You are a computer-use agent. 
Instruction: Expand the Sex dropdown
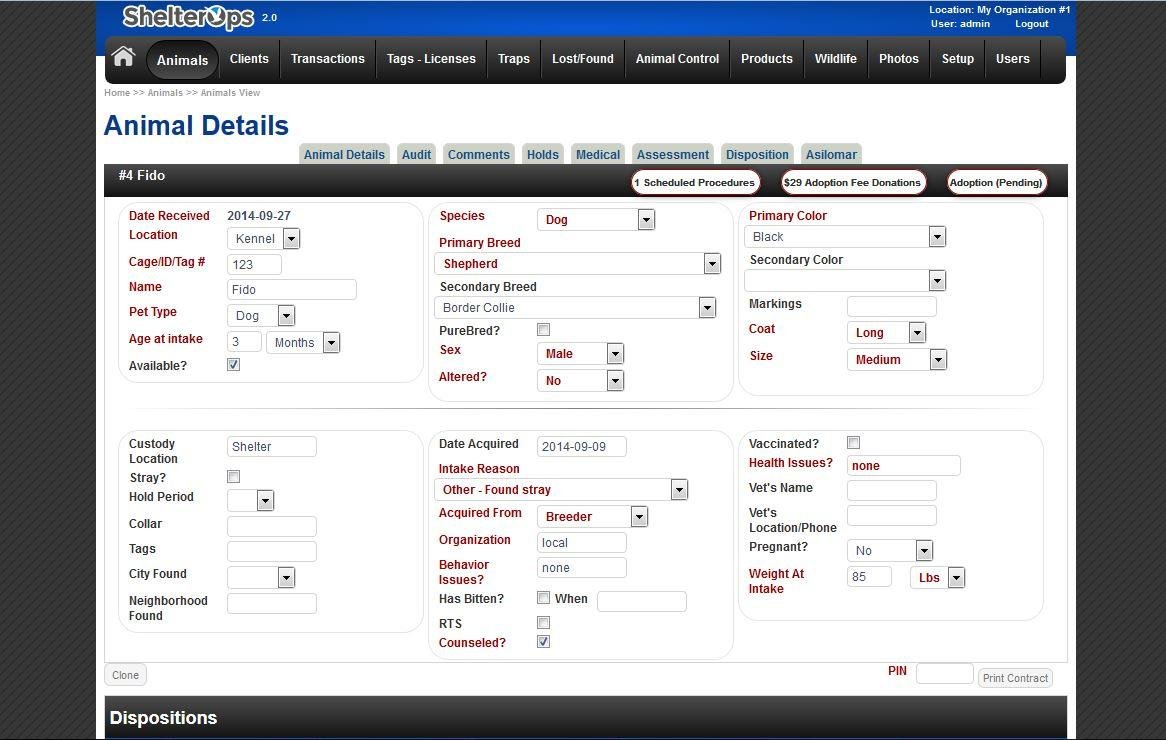615,353
